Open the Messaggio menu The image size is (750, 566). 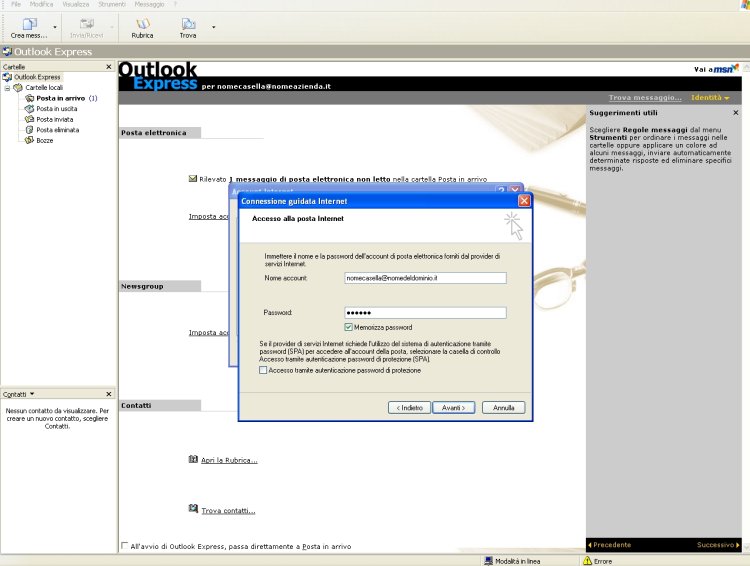[149, 4]
